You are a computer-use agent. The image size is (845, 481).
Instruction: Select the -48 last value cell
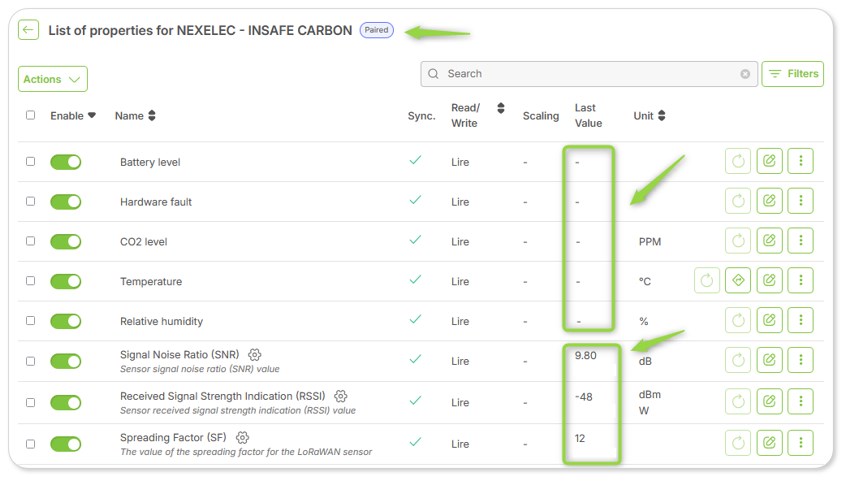click(x=584, y=397)
